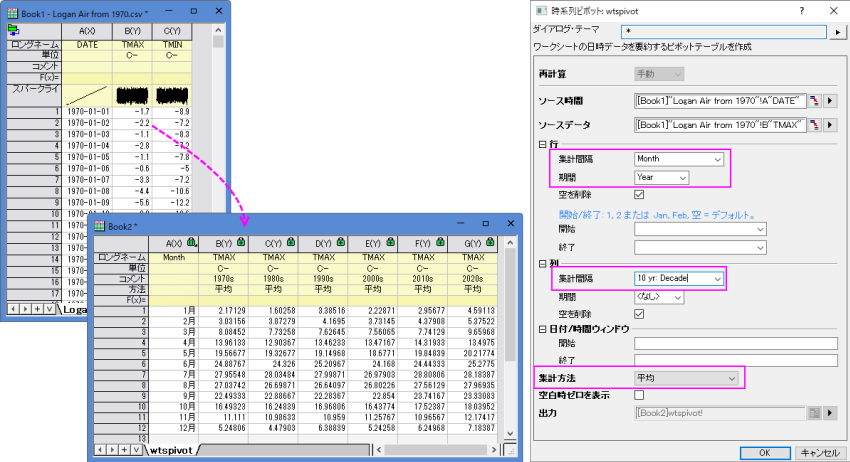Open dialog theme flyout arrow
Image resolution: width=850 pixels, height=462 pixels.
(838, 32)
